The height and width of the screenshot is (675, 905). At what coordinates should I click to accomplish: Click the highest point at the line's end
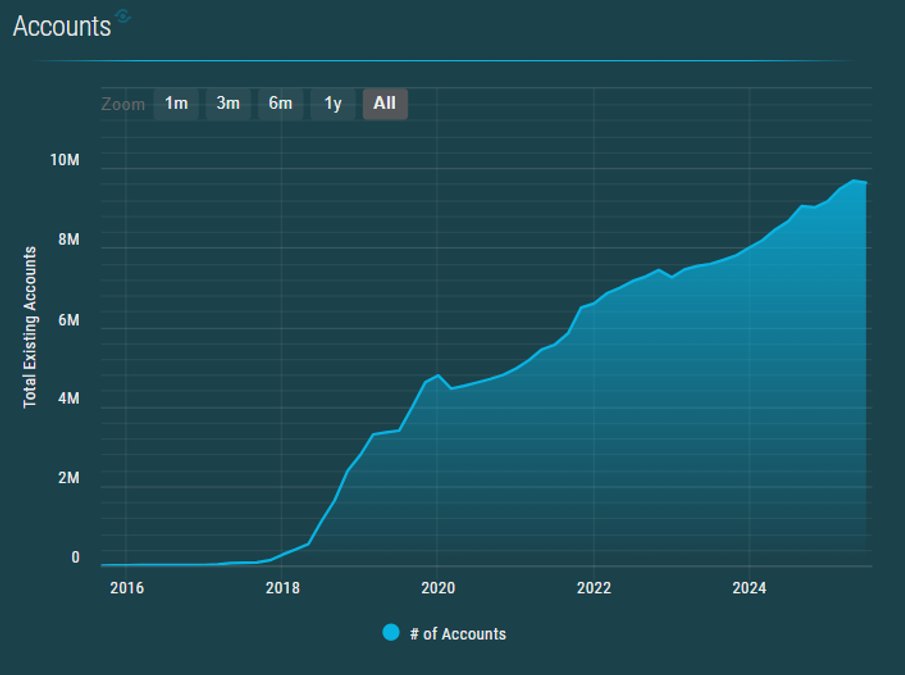tap(854, 181)
